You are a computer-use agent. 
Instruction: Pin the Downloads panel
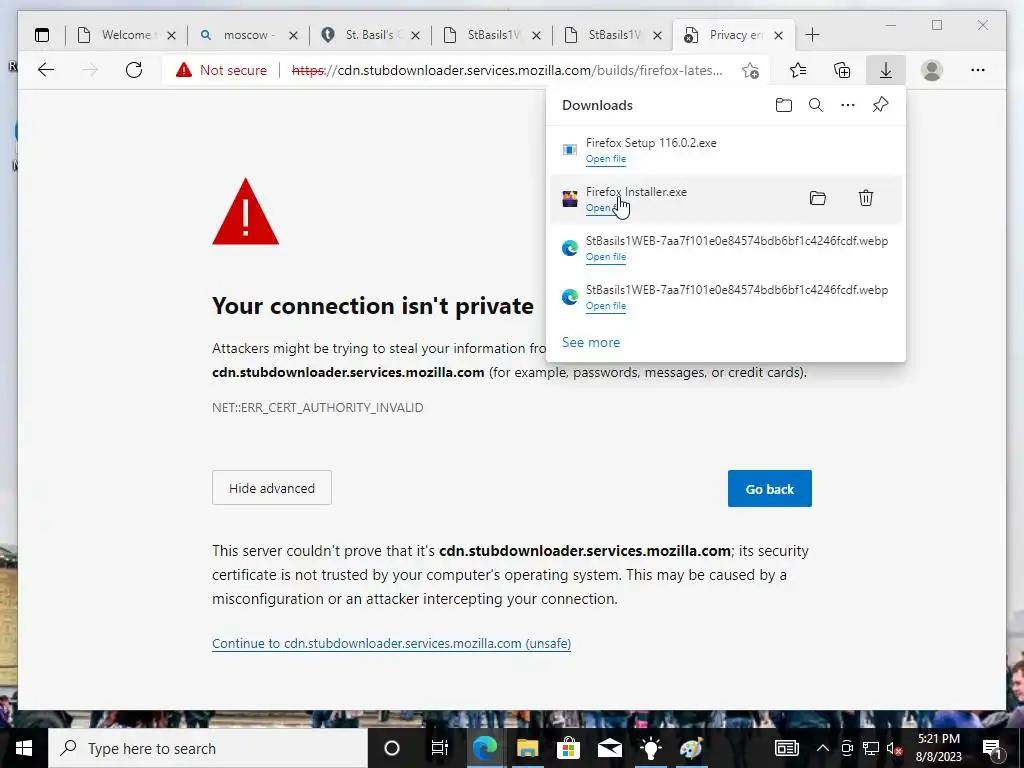(880, 105)
